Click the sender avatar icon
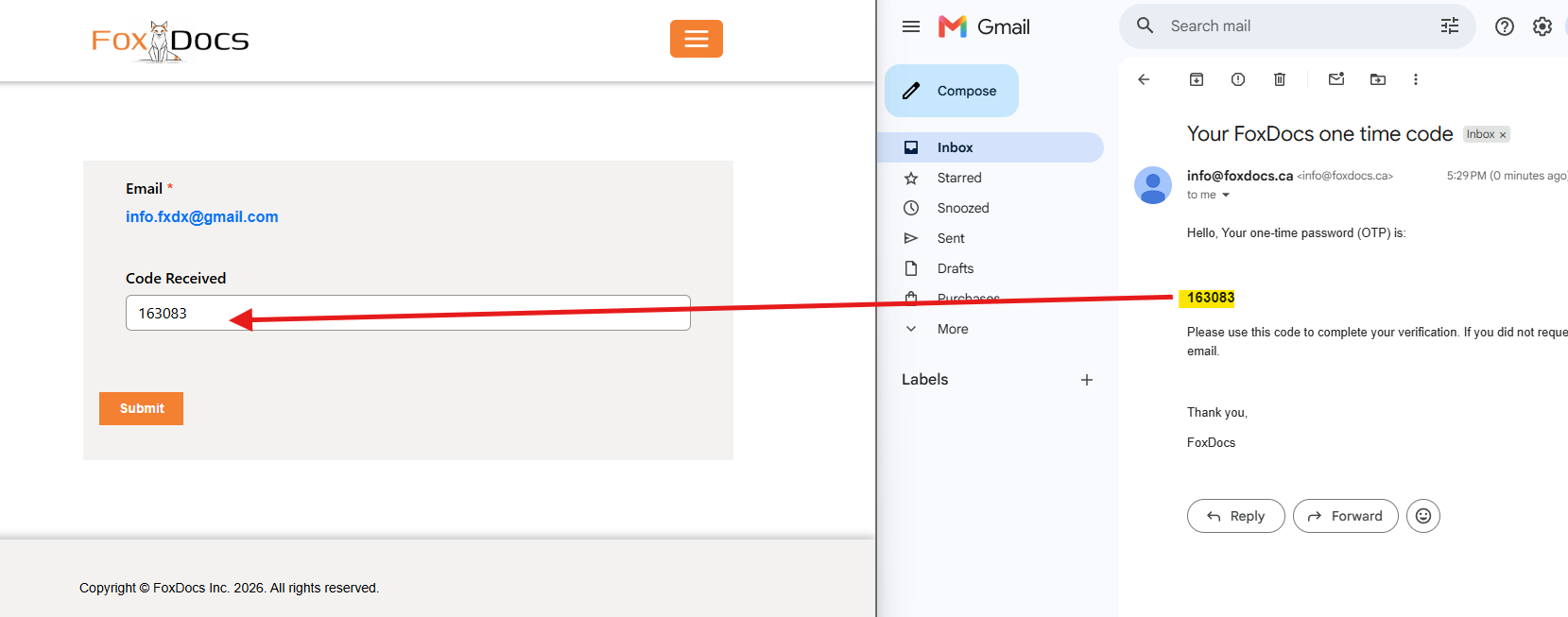 click(x=1153, y=185)
